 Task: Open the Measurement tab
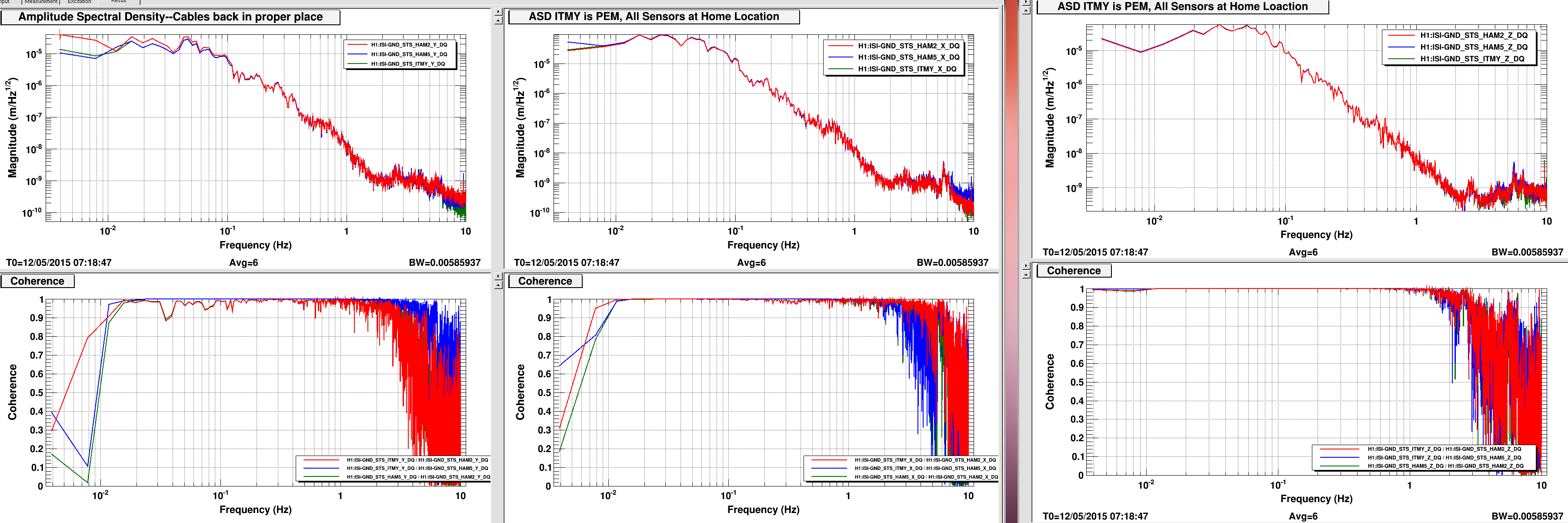(x=41, y=2)
